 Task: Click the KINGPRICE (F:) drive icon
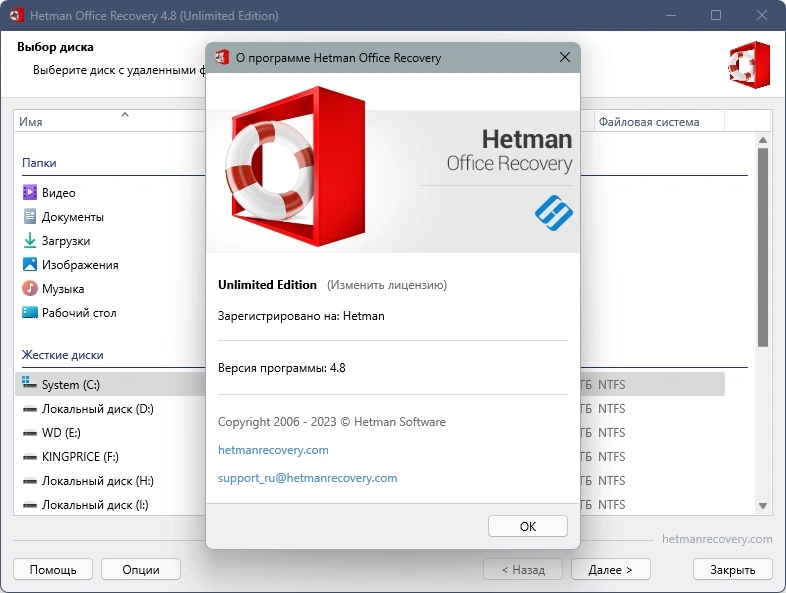click(x=30, y=457)
